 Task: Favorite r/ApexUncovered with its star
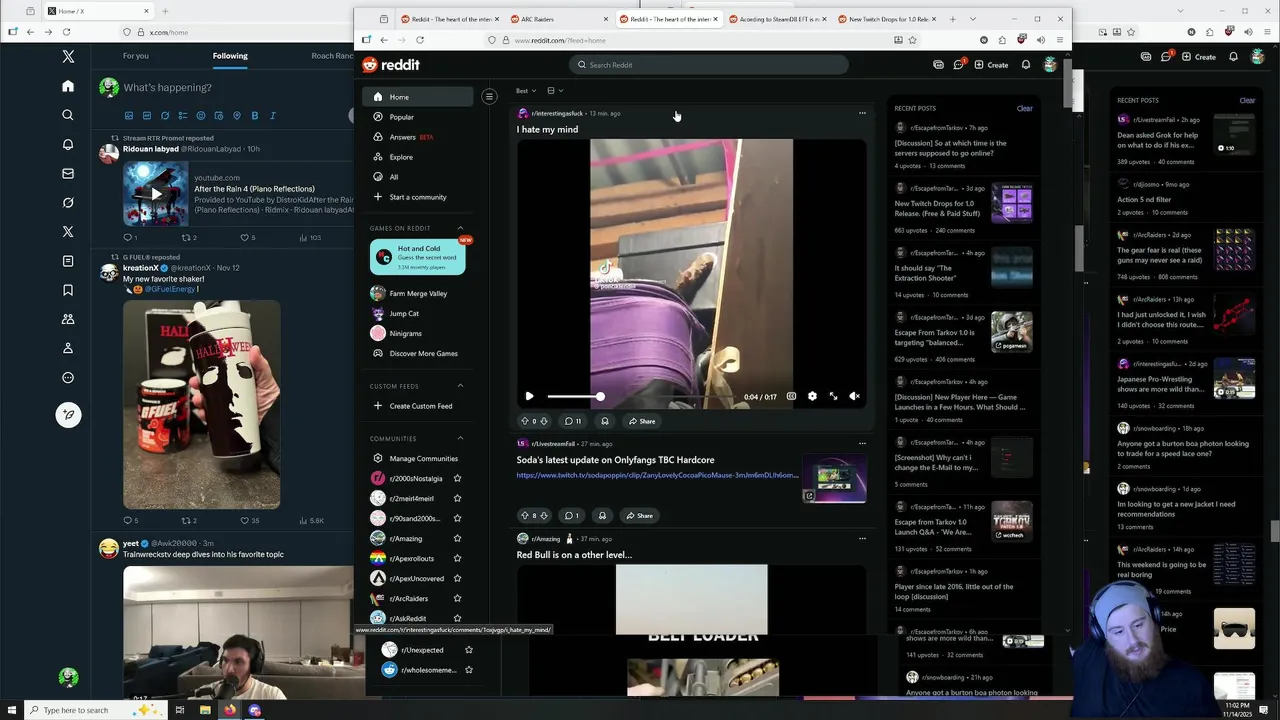(457, 578)
